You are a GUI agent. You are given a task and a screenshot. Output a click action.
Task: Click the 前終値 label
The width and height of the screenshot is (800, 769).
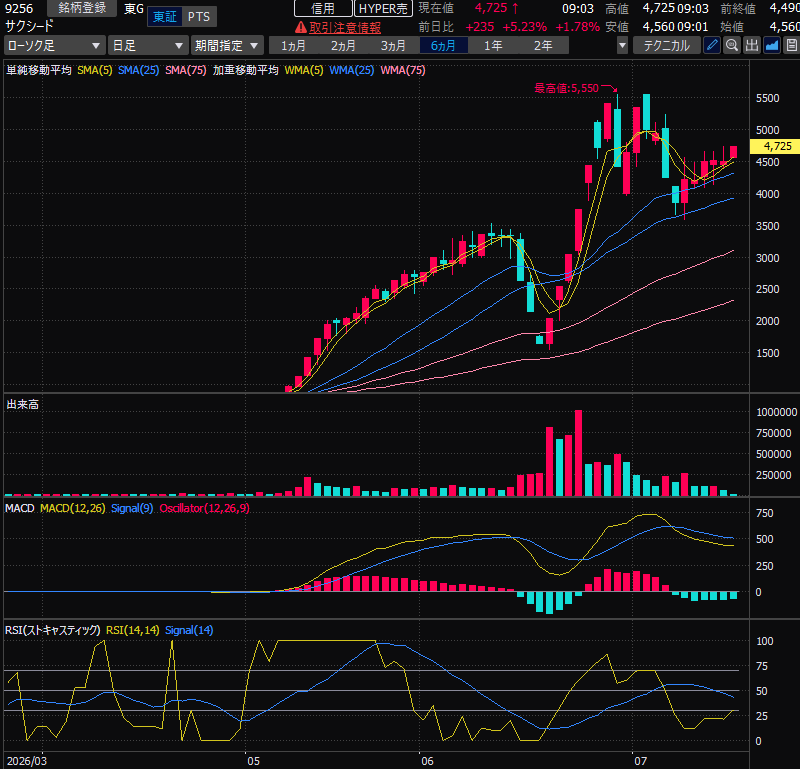click(x=738, y=9)
